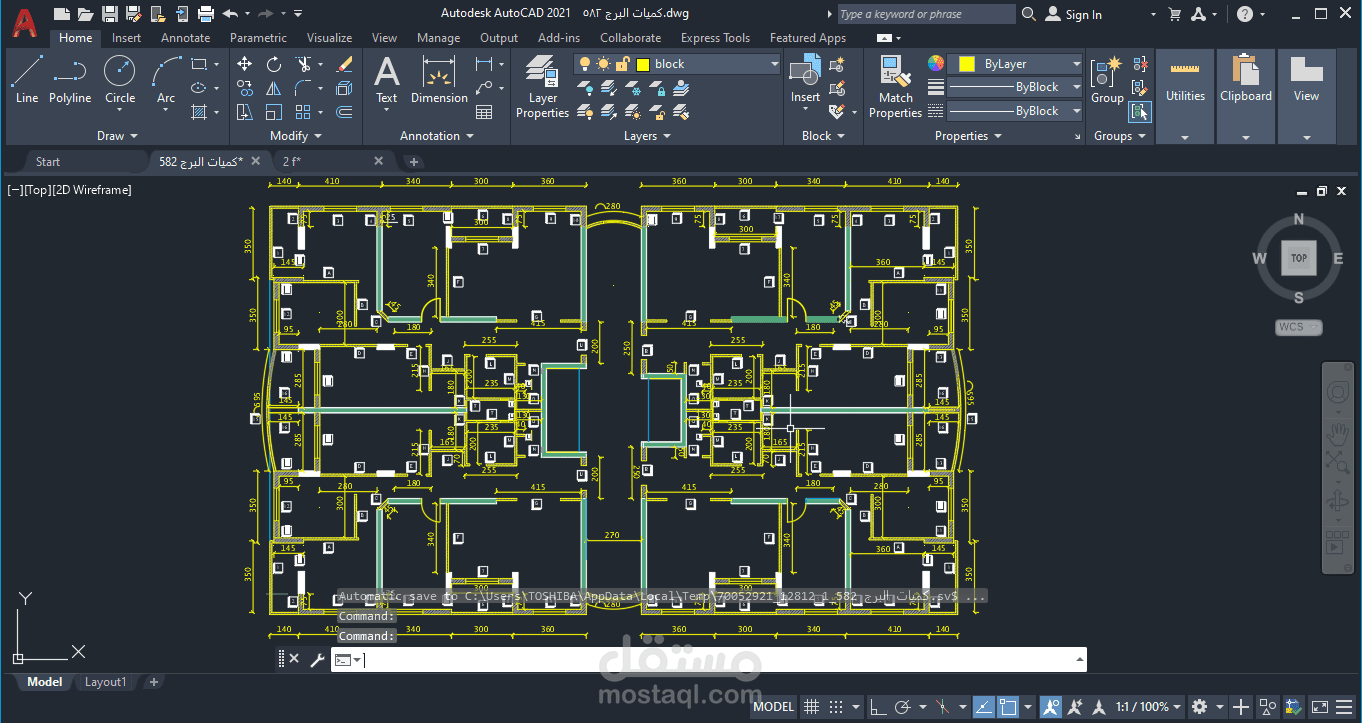Click the Group tool icon
Viewport: 1362px width, 723px height.
click(1107, 79)
